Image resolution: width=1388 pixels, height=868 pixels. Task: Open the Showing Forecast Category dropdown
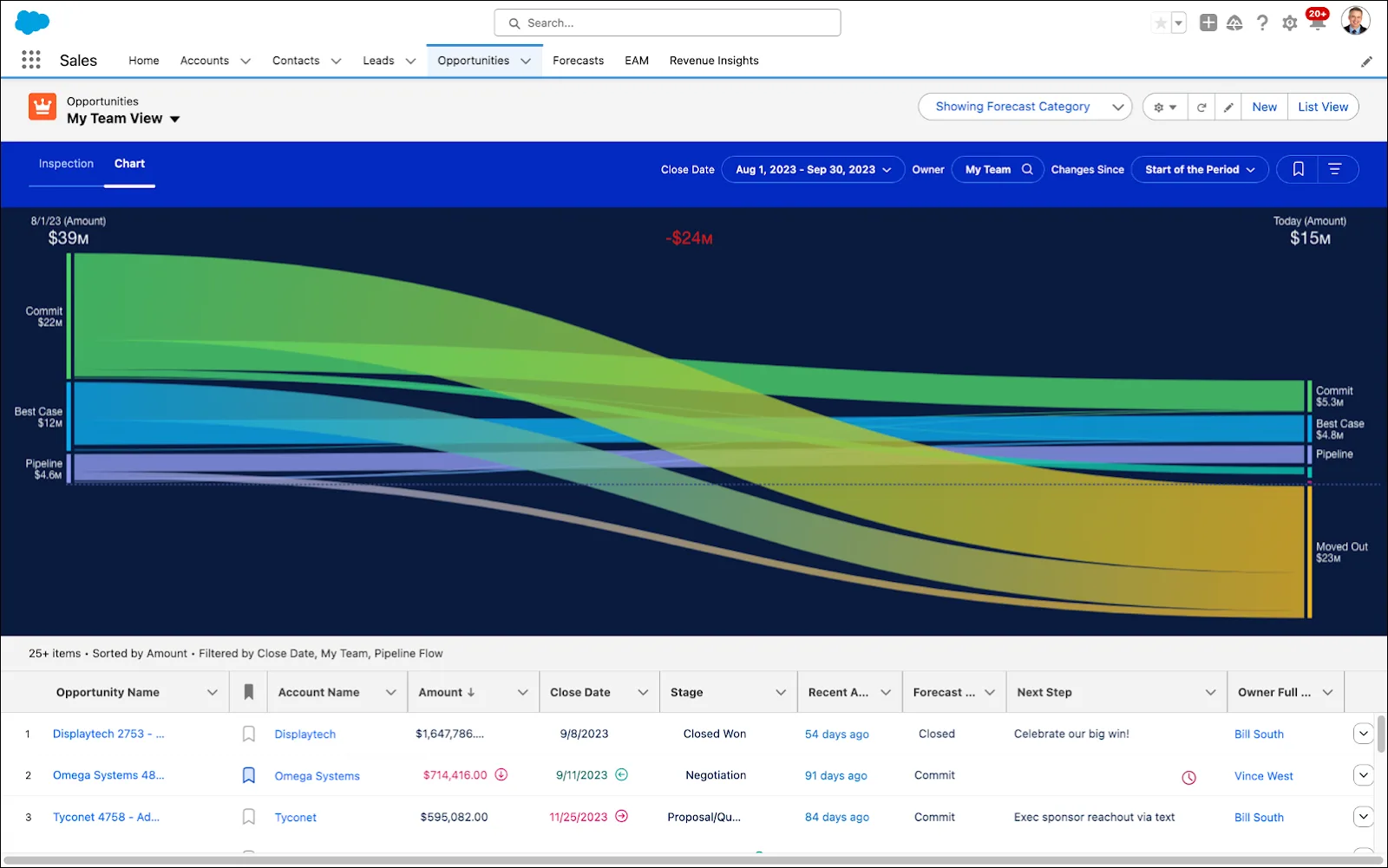point(1025,107)
